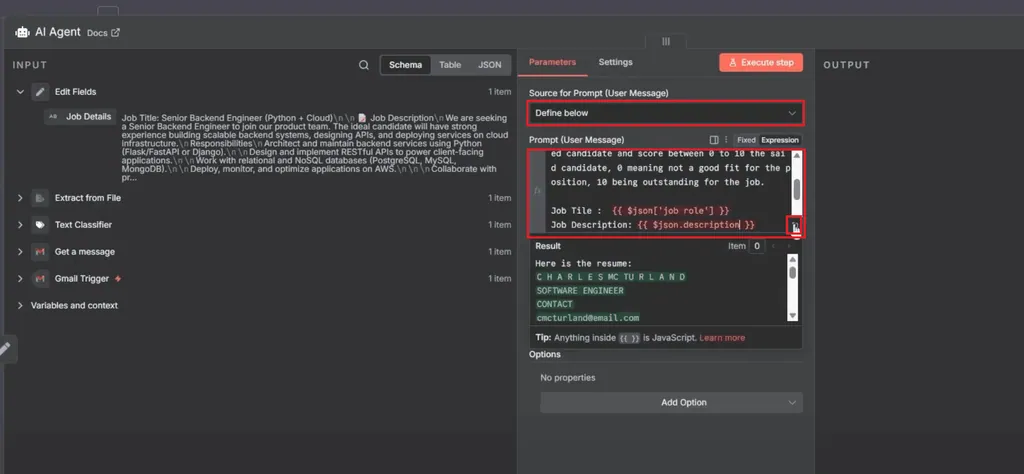
Task: Click the Edit Fields pencil icon
Action: point(40,92)
